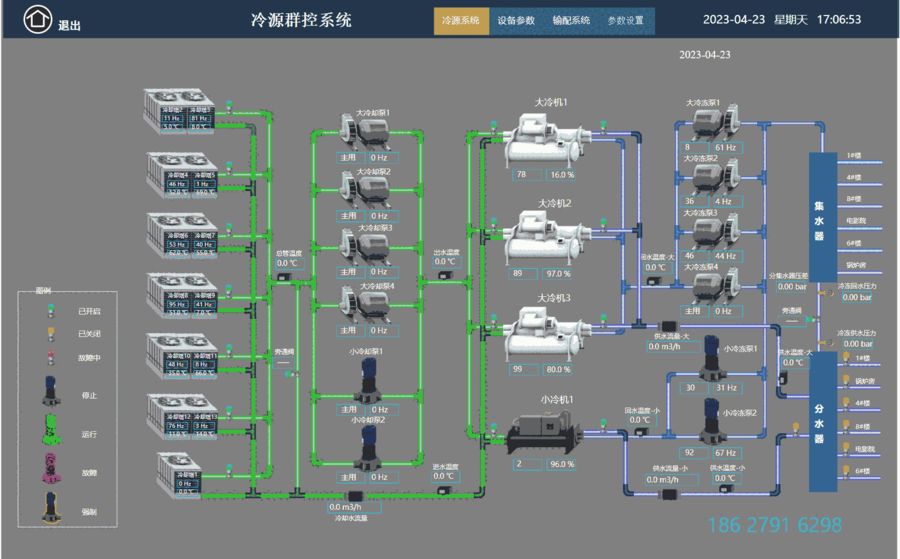Open the 参数设置 page
900x559 pixels.
[x=626, y=20]
